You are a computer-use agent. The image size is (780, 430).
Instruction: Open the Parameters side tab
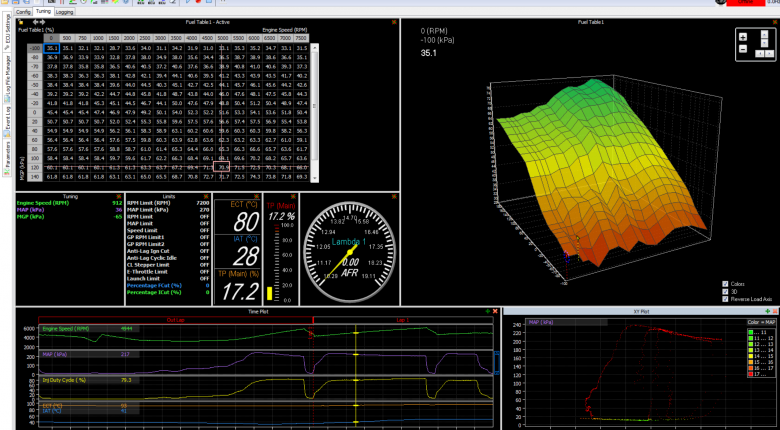click(7, 158)
